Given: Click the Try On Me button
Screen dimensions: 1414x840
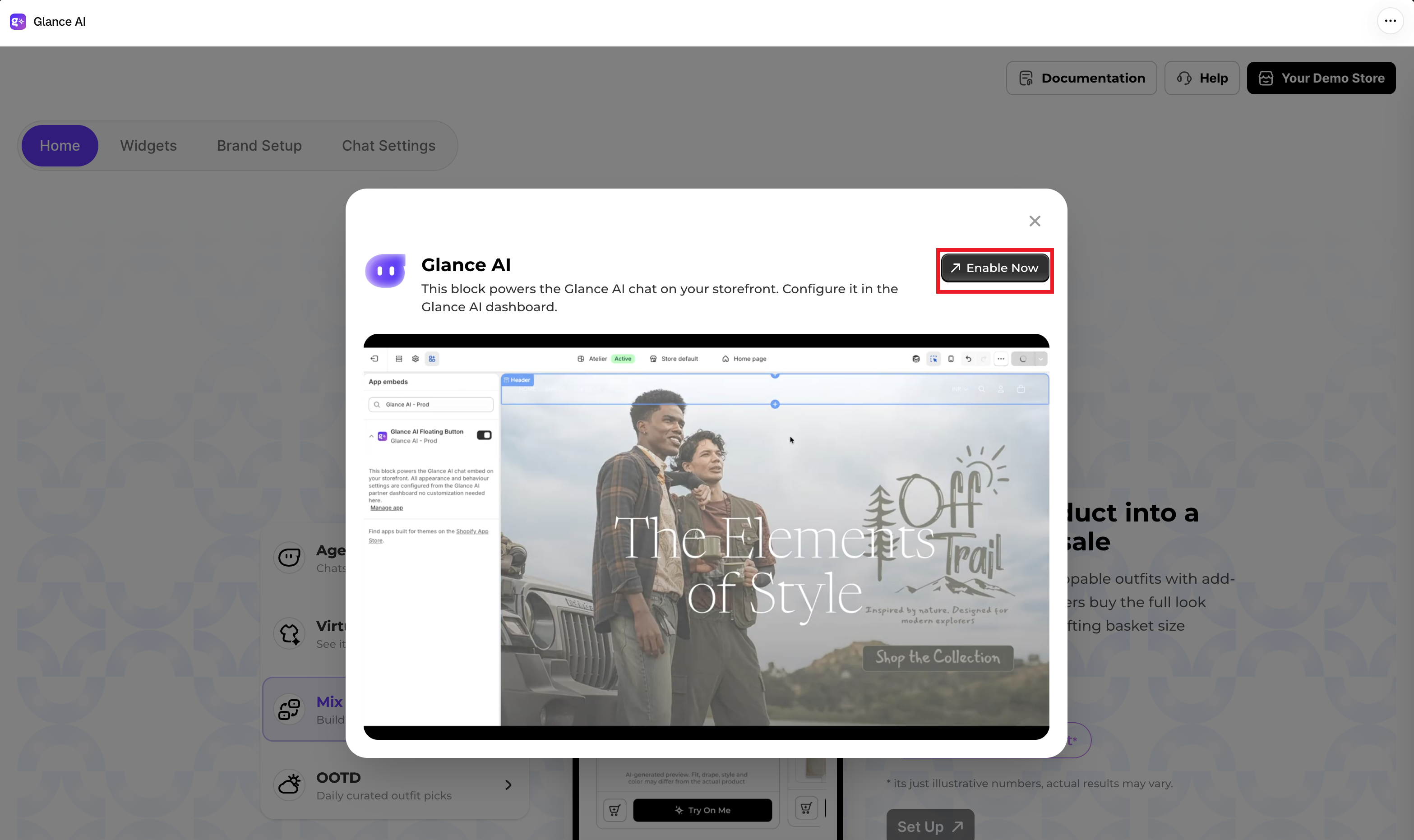Looking at the screenshot, I should [x=702, y=810].
